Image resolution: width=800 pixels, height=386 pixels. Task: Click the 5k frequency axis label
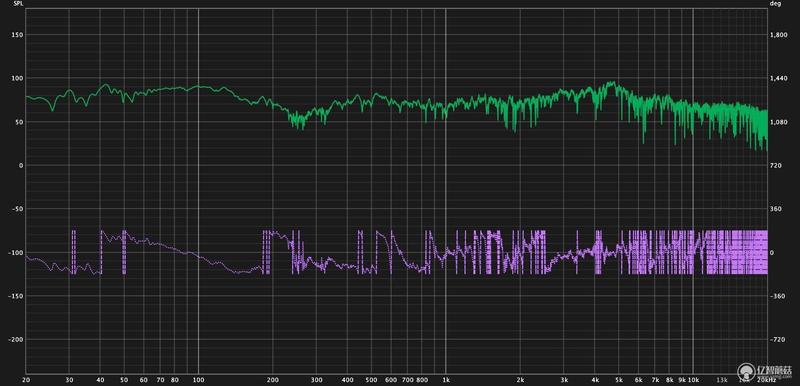click(619, 380)
